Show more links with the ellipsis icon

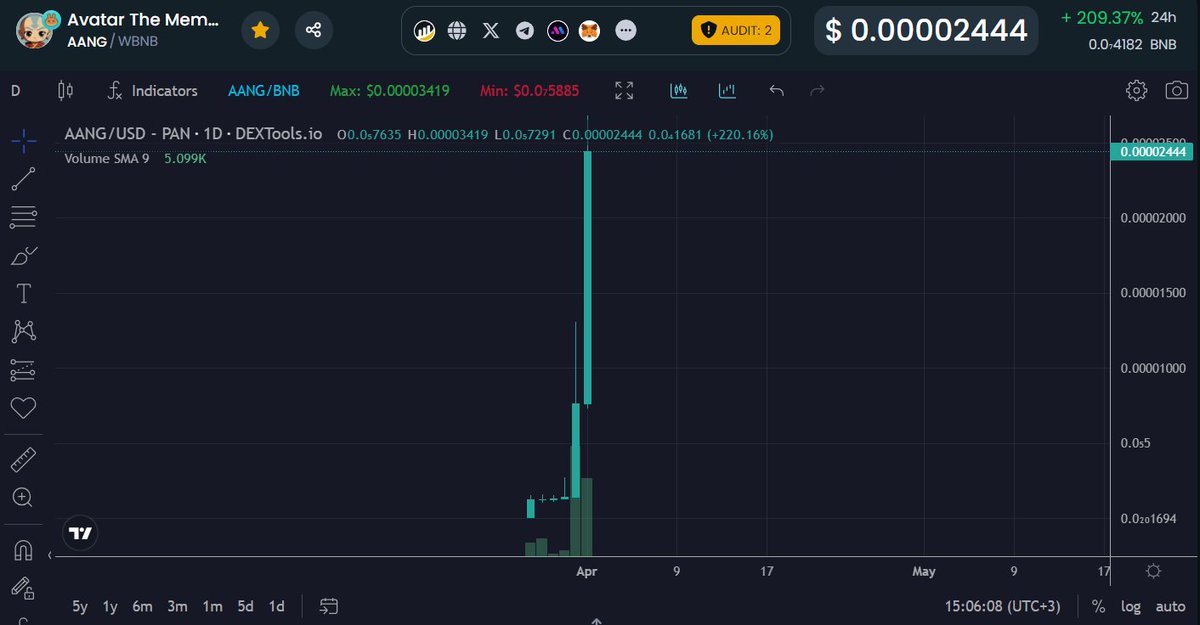click(x=626, y=31)
